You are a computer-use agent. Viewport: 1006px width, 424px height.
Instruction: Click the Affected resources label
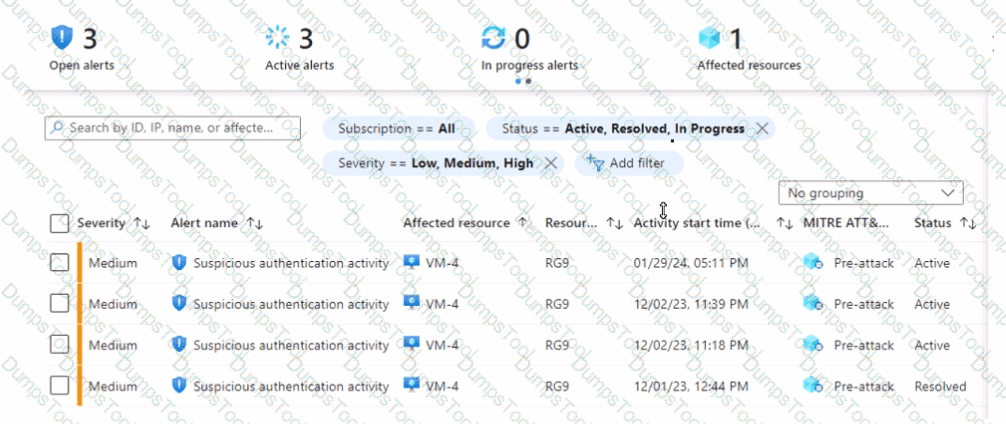coord(749,65)
